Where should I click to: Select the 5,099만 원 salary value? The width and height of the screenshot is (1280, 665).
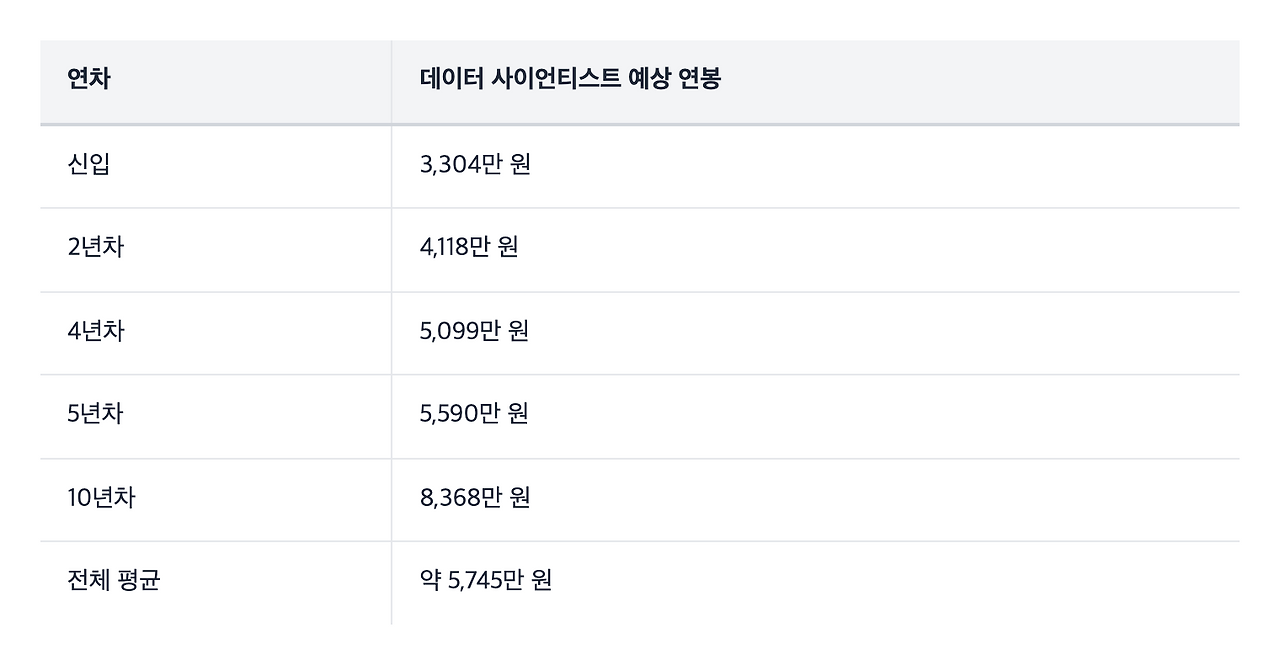click(474, 331)
